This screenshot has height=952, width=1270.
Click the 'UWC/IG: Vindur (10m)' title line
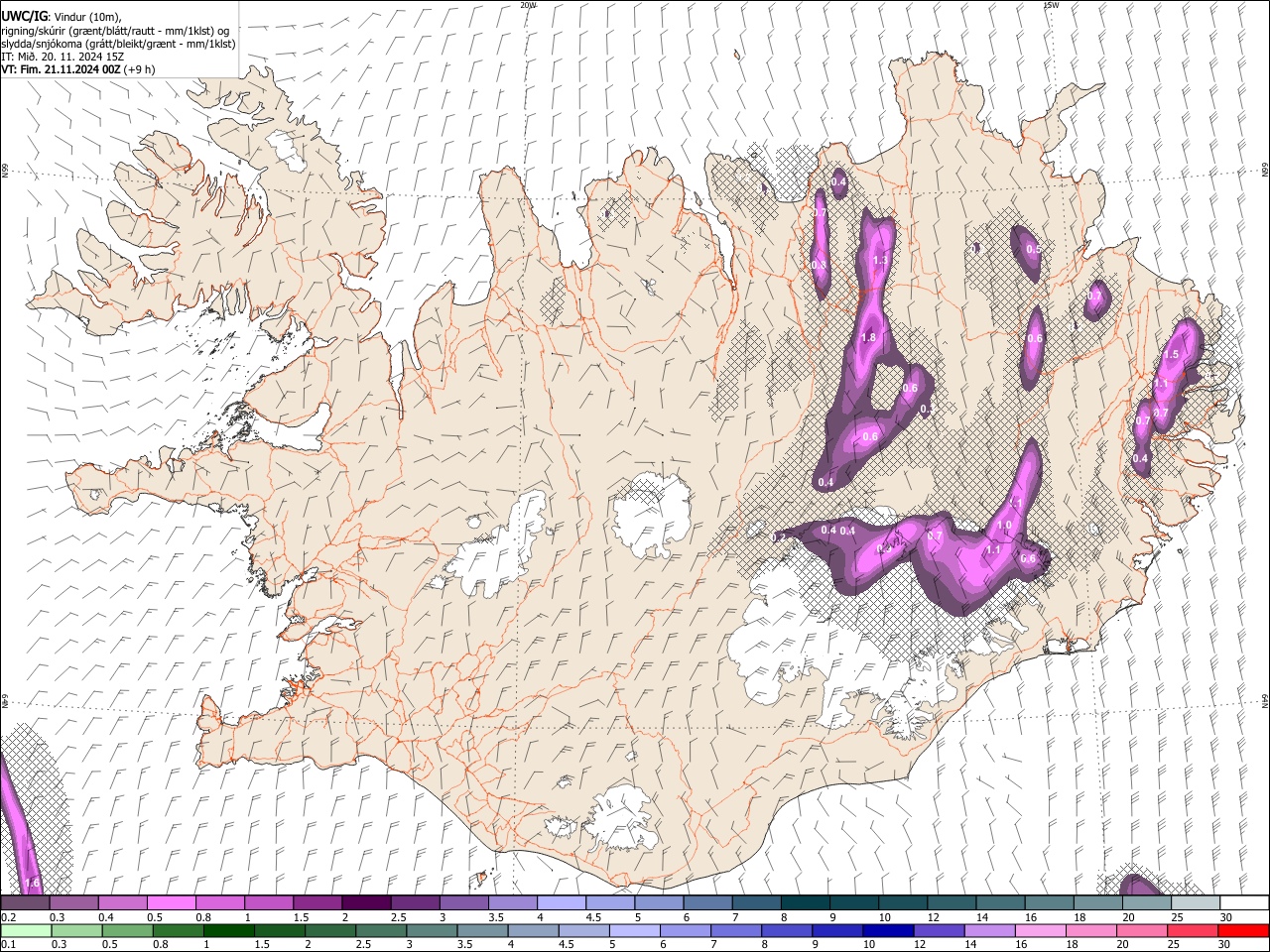coord(62,17)
